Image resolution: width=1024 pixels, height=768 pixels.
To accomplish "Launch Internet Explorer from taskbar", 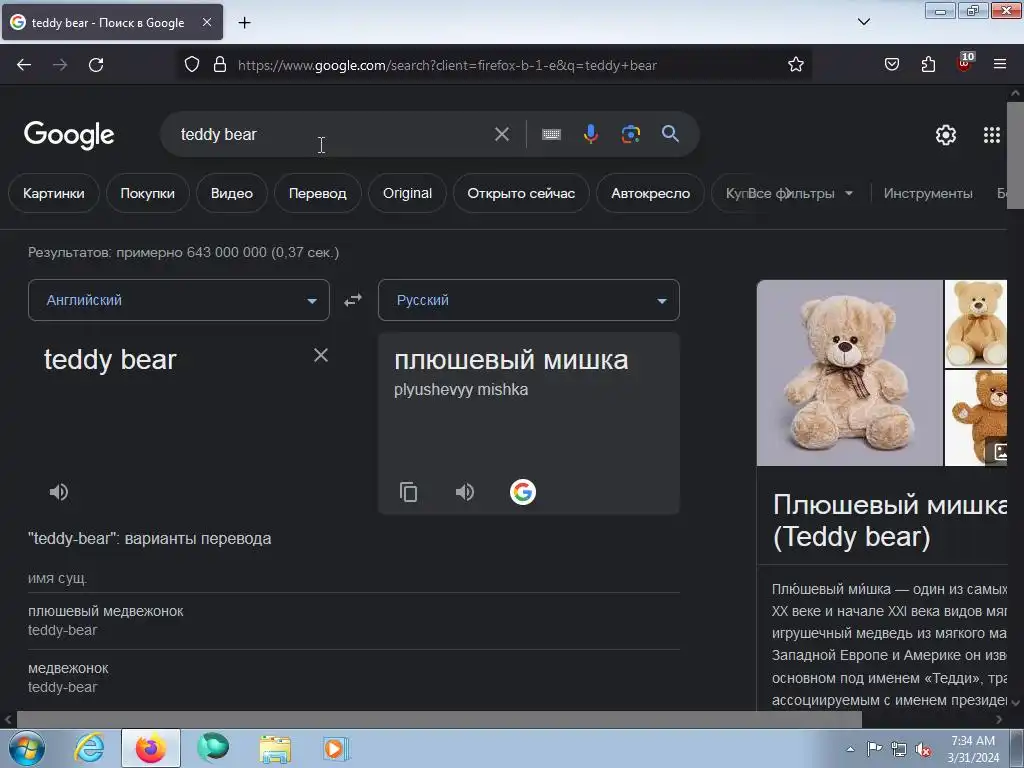I will [x=89, y=748].
